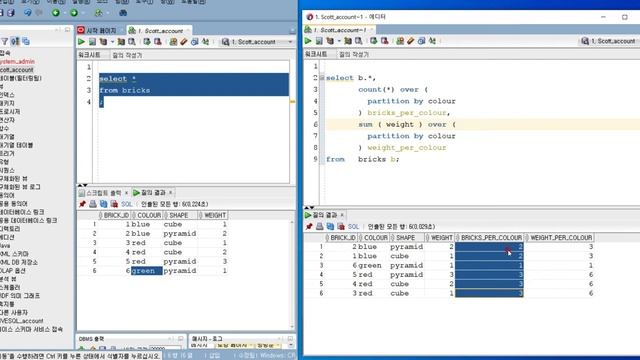Switch to Script Output tab in left panel

click(x=103, y=193)
